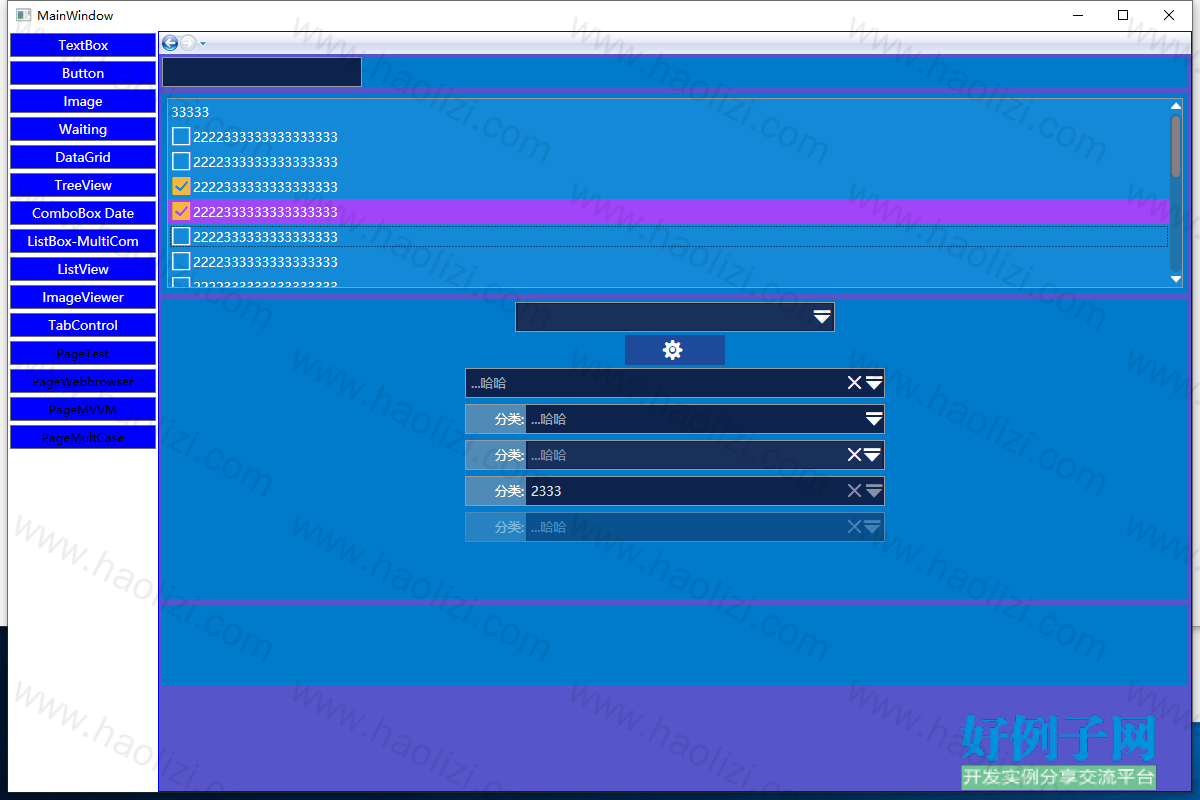Maximize the MainWindow window
1200x800 pixels.
click(x=1123, y=15)
